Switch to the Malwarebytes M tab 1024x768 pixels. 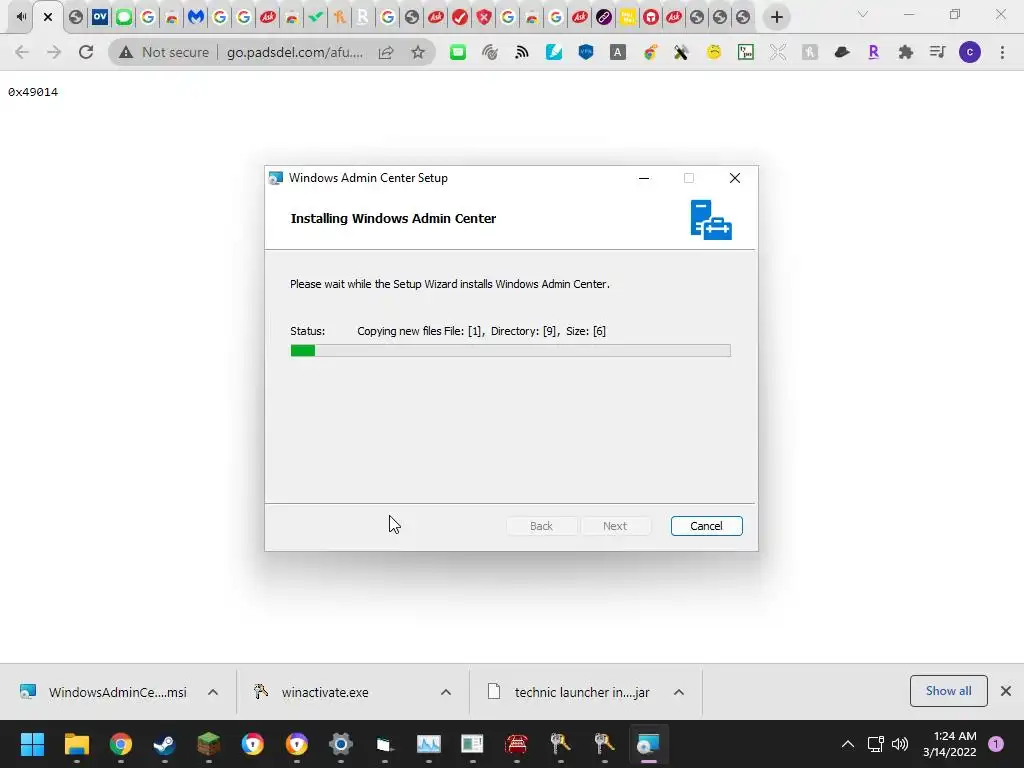(x=195, y=17)
